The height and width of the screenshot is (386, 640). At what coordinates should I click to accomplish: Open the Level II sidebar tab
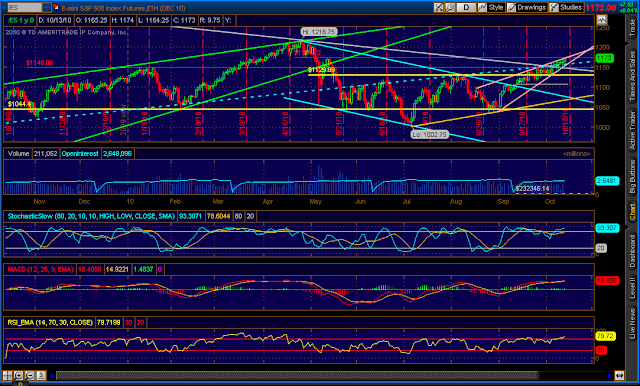click(633, 287)
